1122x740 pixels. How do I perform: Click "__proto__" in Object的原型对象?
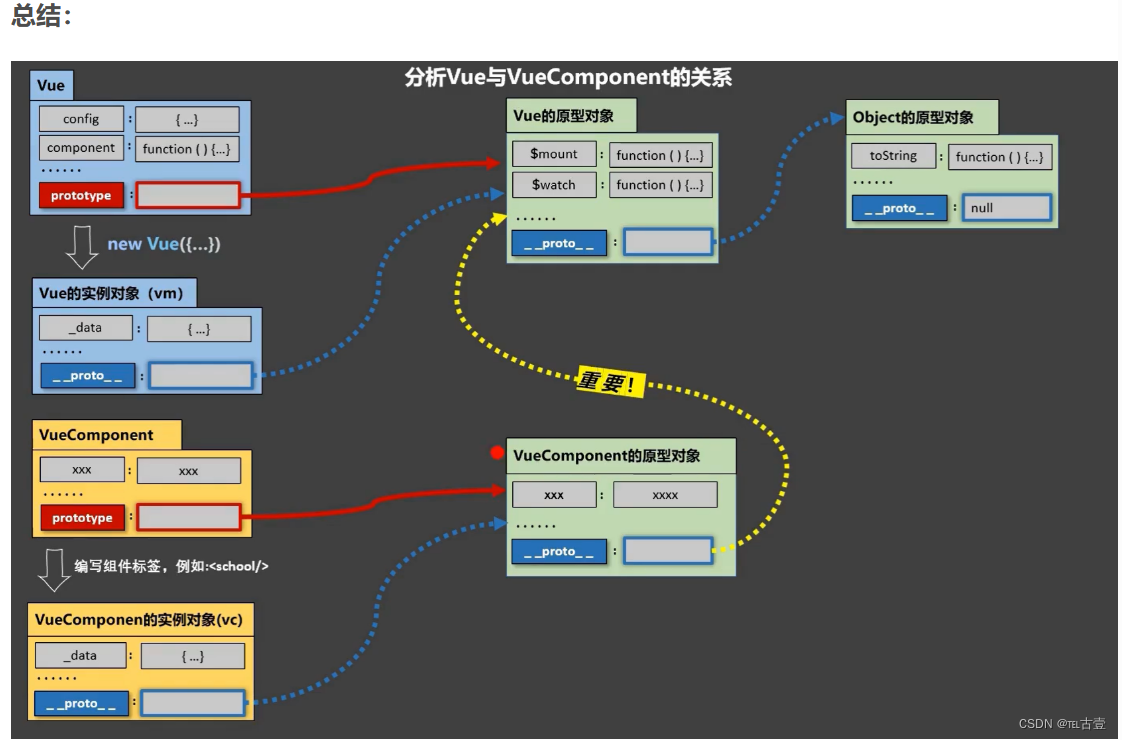click(x=899, y=208)
